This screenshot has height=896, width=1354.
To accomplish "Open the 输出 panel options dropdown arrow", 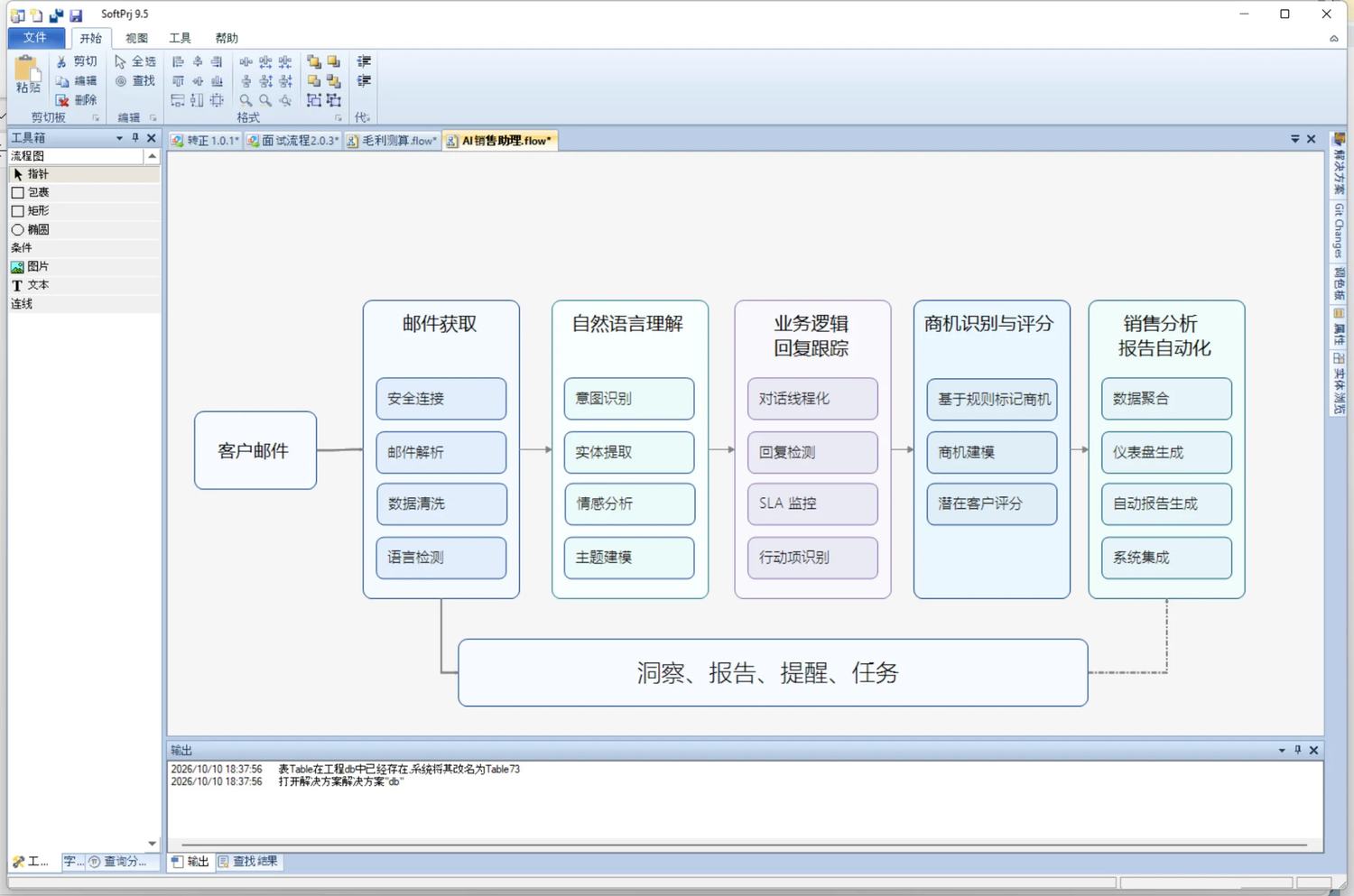I will (x=1282, y=750).
